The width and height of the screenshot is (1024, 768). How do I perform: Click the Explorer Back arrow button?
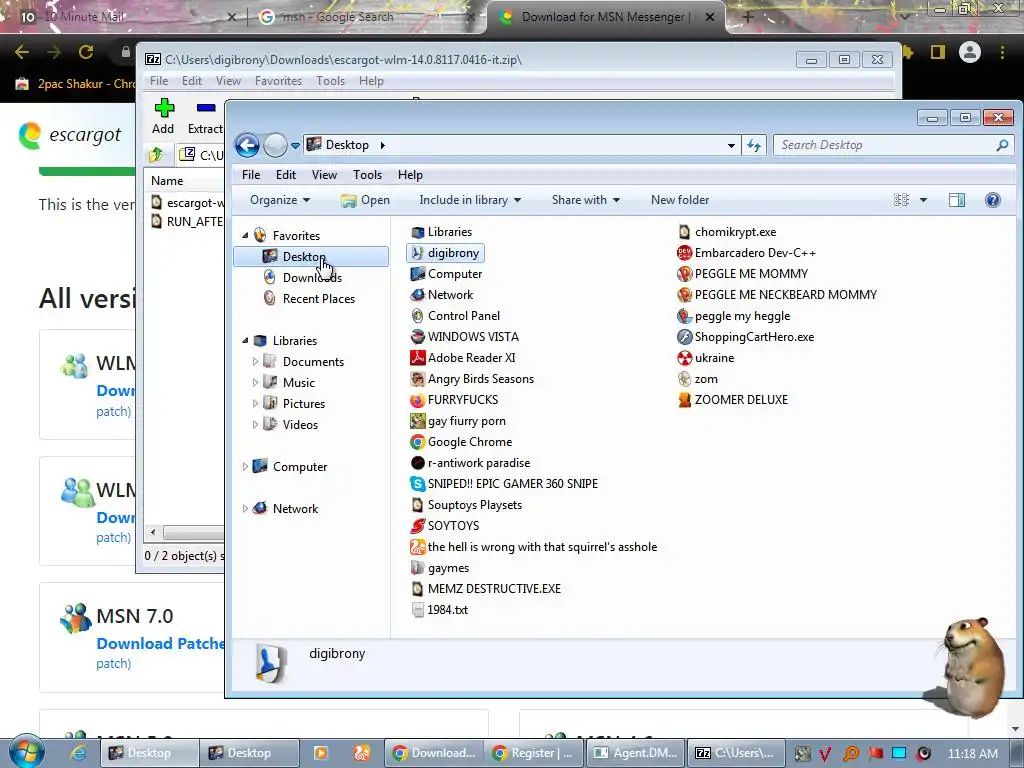248,145
